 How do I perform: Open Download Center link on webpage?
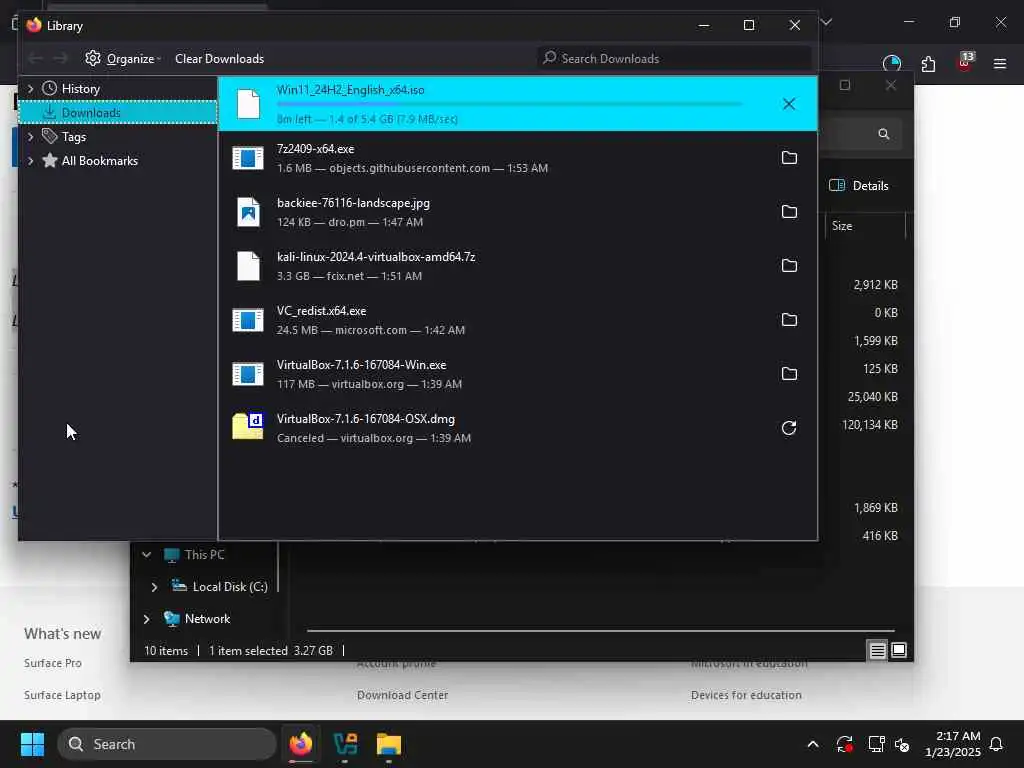click(x=402, y=695)
